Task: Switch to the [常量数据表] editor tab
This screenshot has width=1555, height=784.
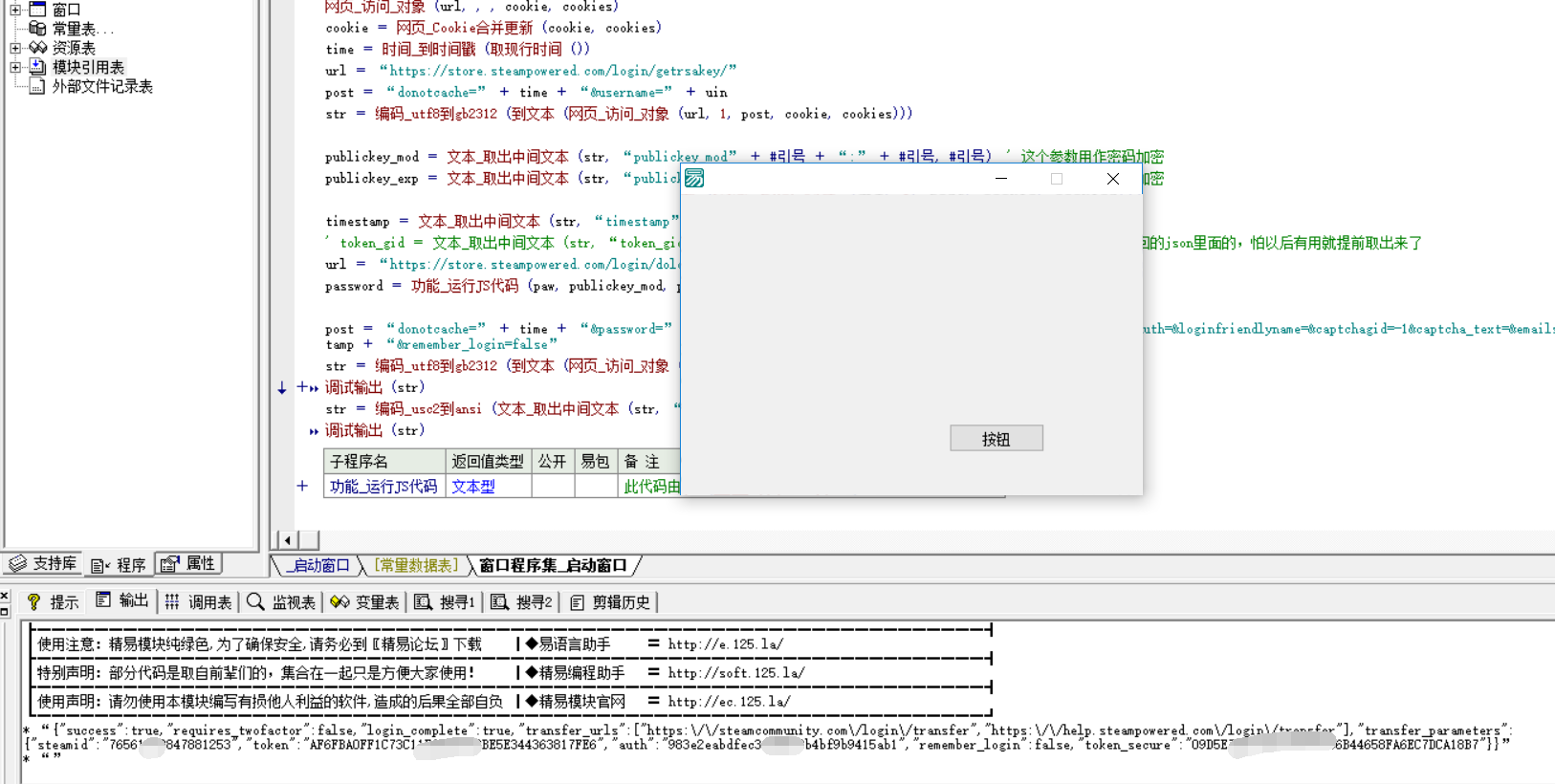Action: (416, 565)
